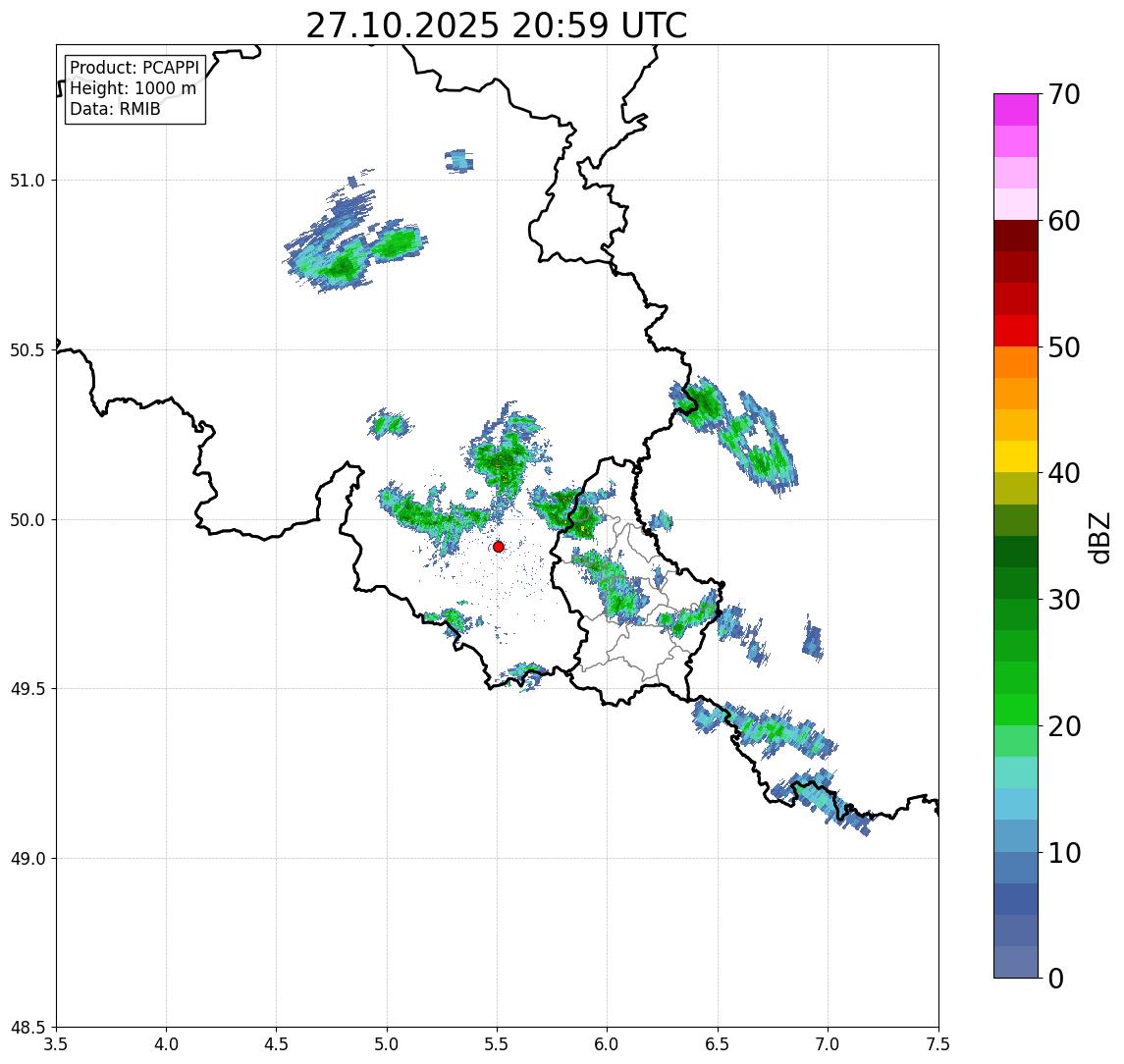Click the 'Height: 1000 m' label
The width and height of the screenshot is (1124, 1064).
(x=133, y=88)
